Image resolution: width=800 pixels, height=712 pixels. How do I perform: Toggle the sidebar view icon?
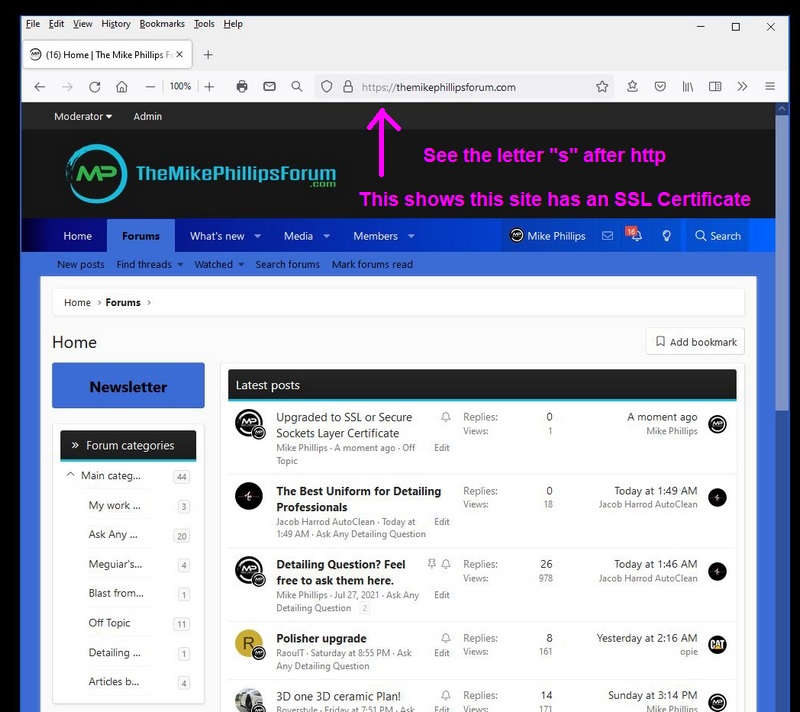tap(715, 87)
